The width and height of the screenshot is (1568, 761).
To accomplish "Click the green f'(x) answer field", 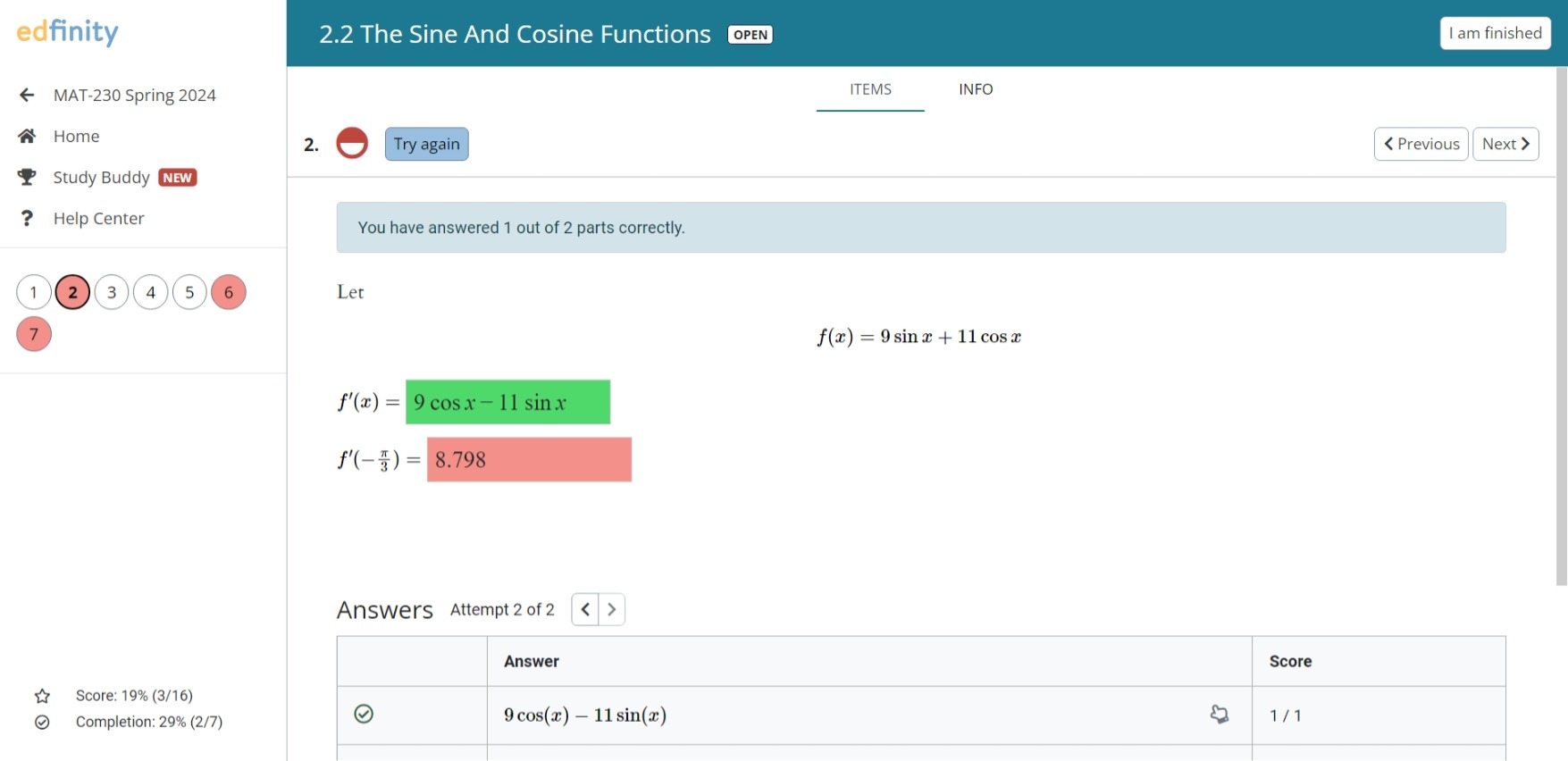I will point(507,402).
